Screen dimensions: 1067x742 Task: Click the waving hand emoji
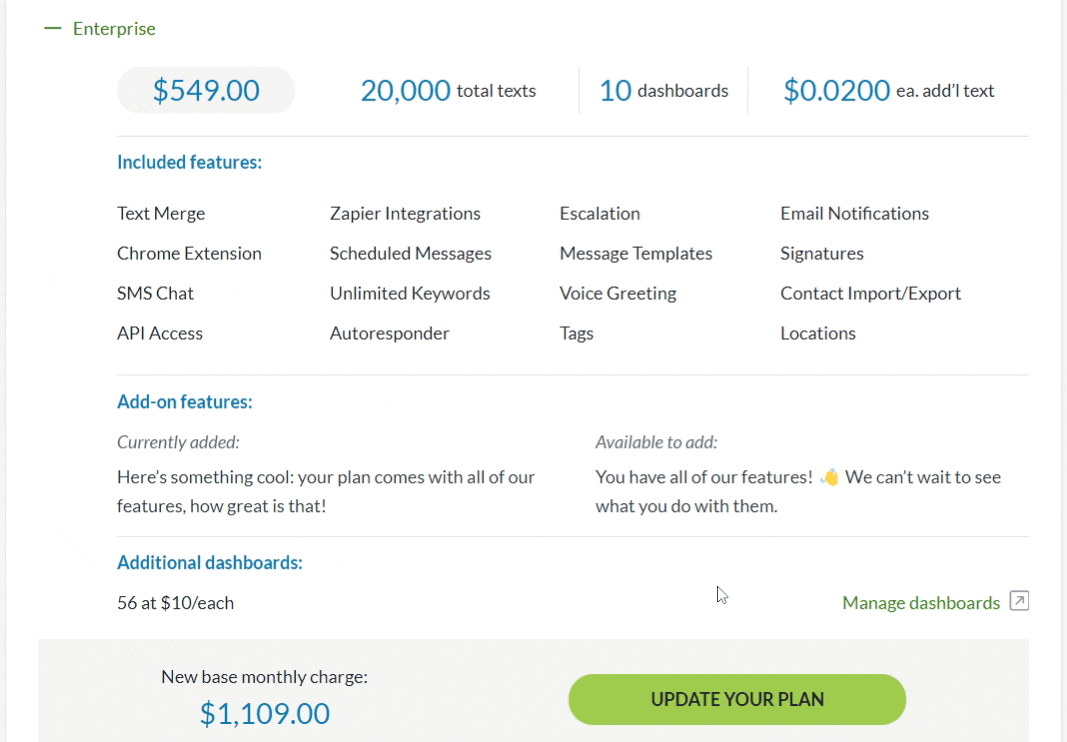pyautogui.click(x=829, y=478)
